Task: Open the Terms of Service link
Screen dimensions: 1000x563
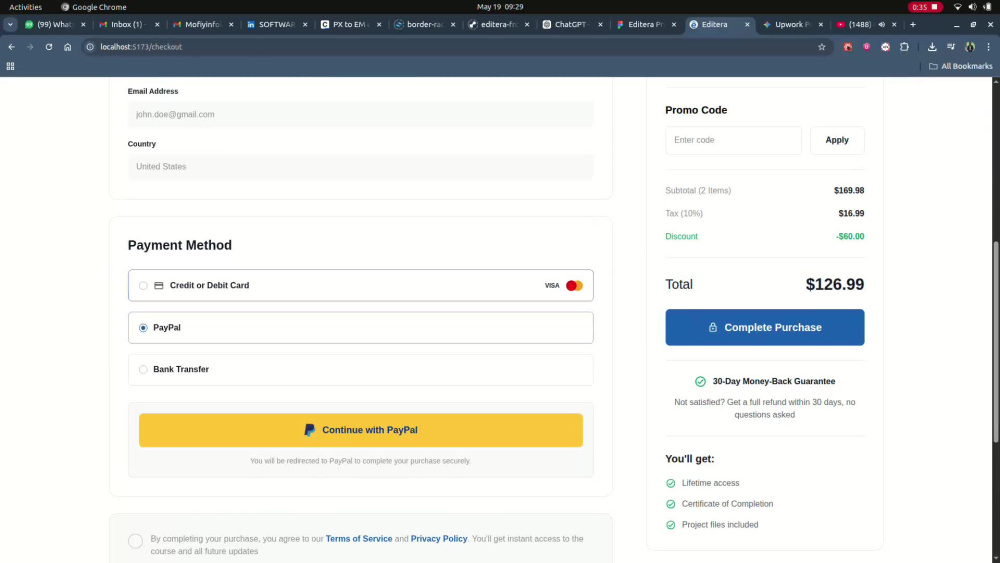Action: tap(358, 539)
